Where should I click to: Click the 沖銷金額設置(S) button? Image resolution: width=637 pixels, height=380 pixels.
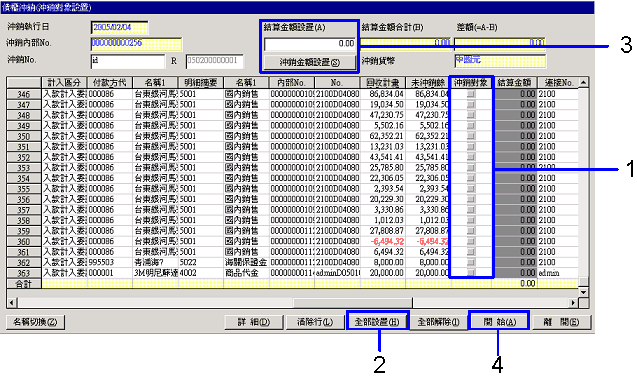point(309,62)
